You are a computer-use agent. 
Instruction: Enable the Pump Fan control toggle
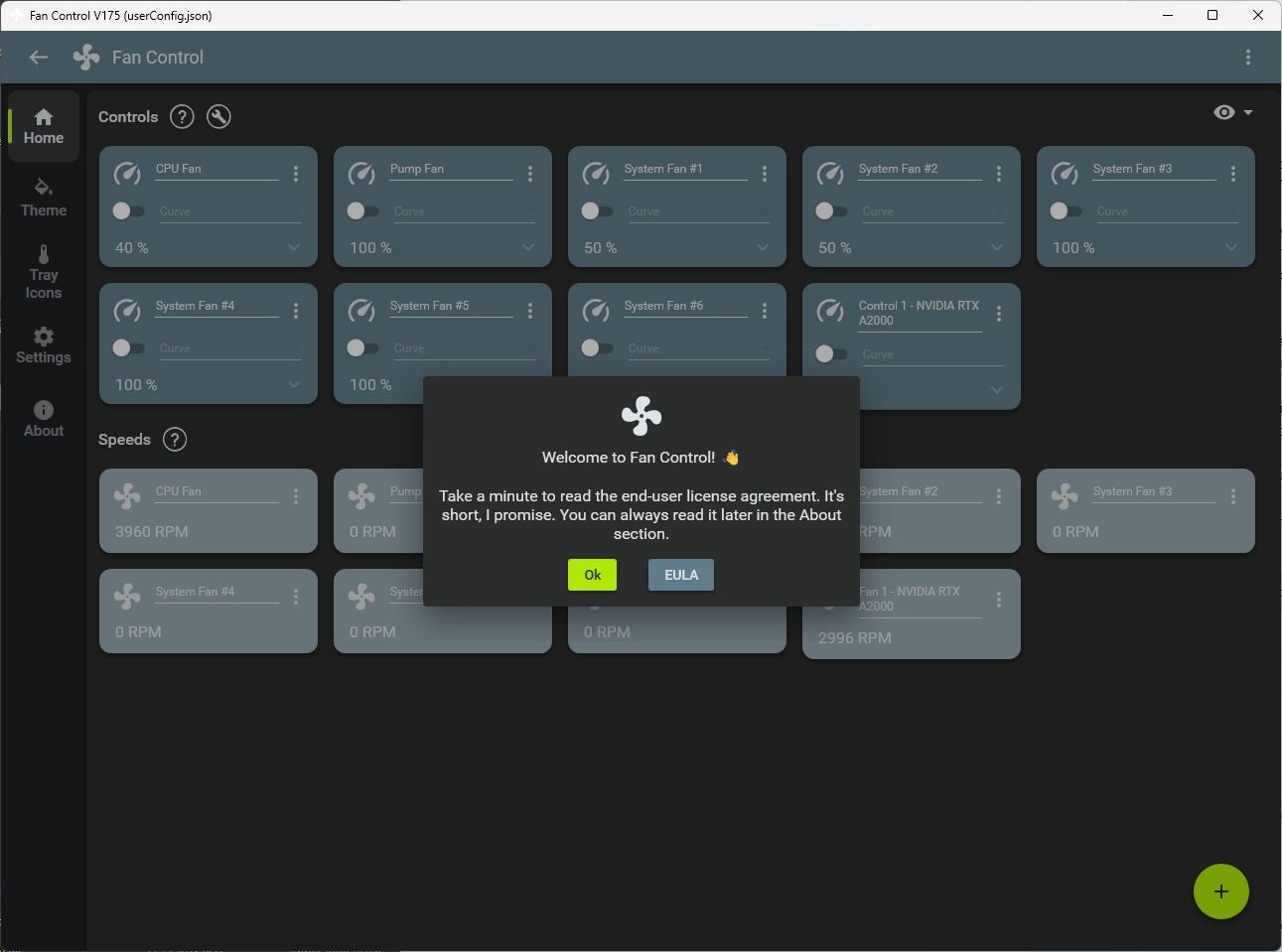pyautogui.click(x=362, y=210)
